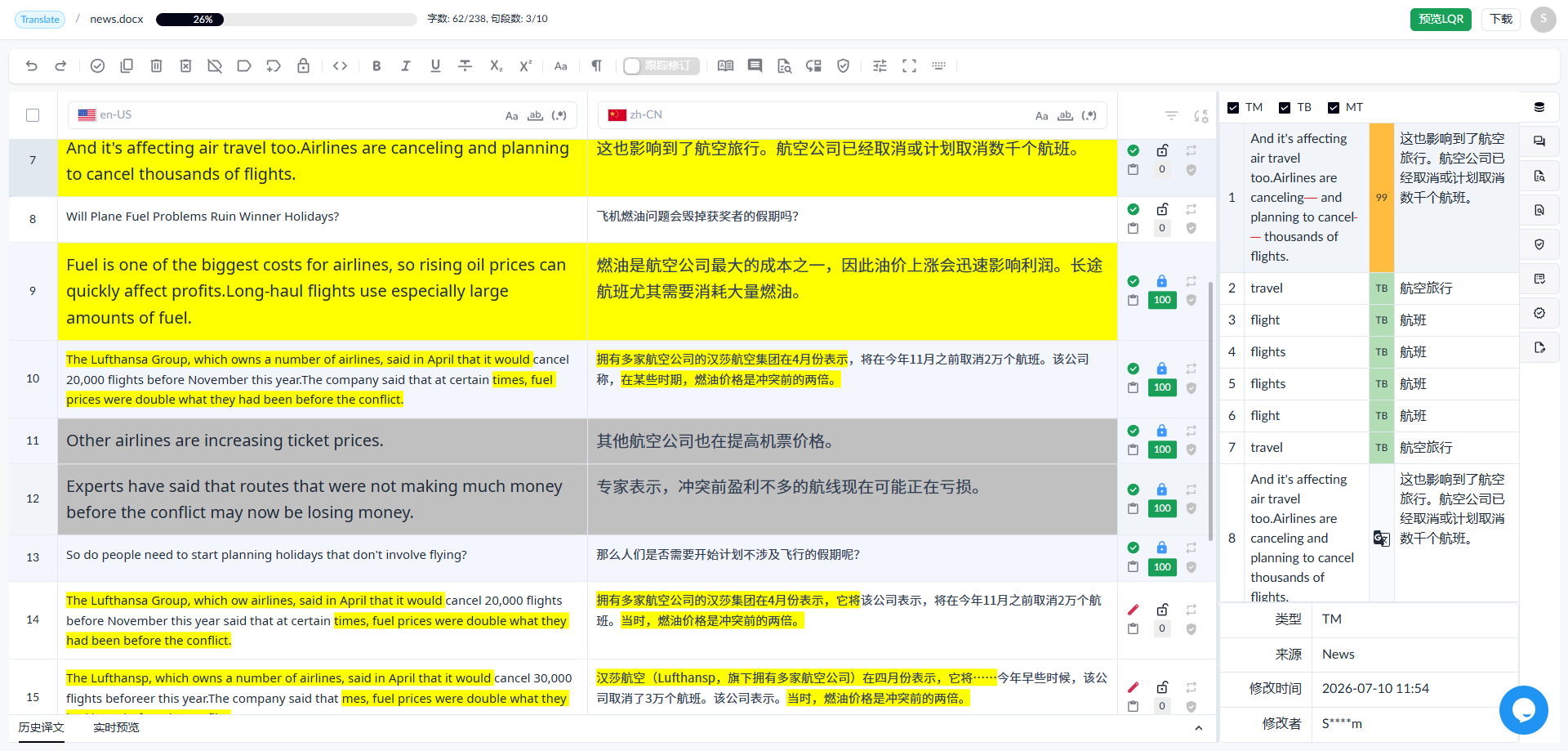Apply bold formatting
The height and width of the screenshot is (751, 1568).
click(x=376, y=66)
